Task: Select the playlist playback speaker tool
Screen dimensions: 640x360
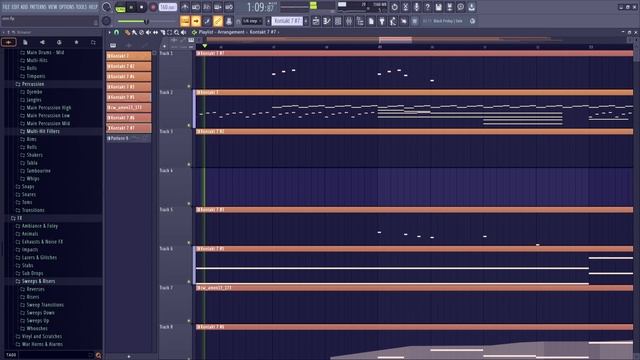Action: click(x=183, y=32)
